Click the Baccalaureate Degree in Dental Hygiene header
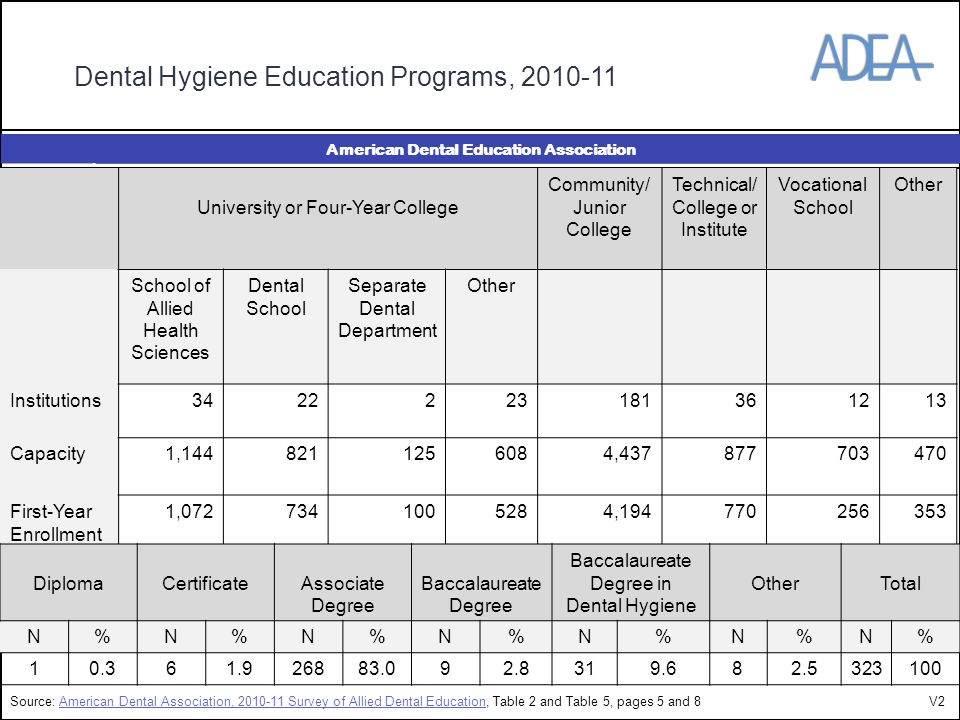The image size is (960, 720). pyautogui.click(x=631, y=583)
